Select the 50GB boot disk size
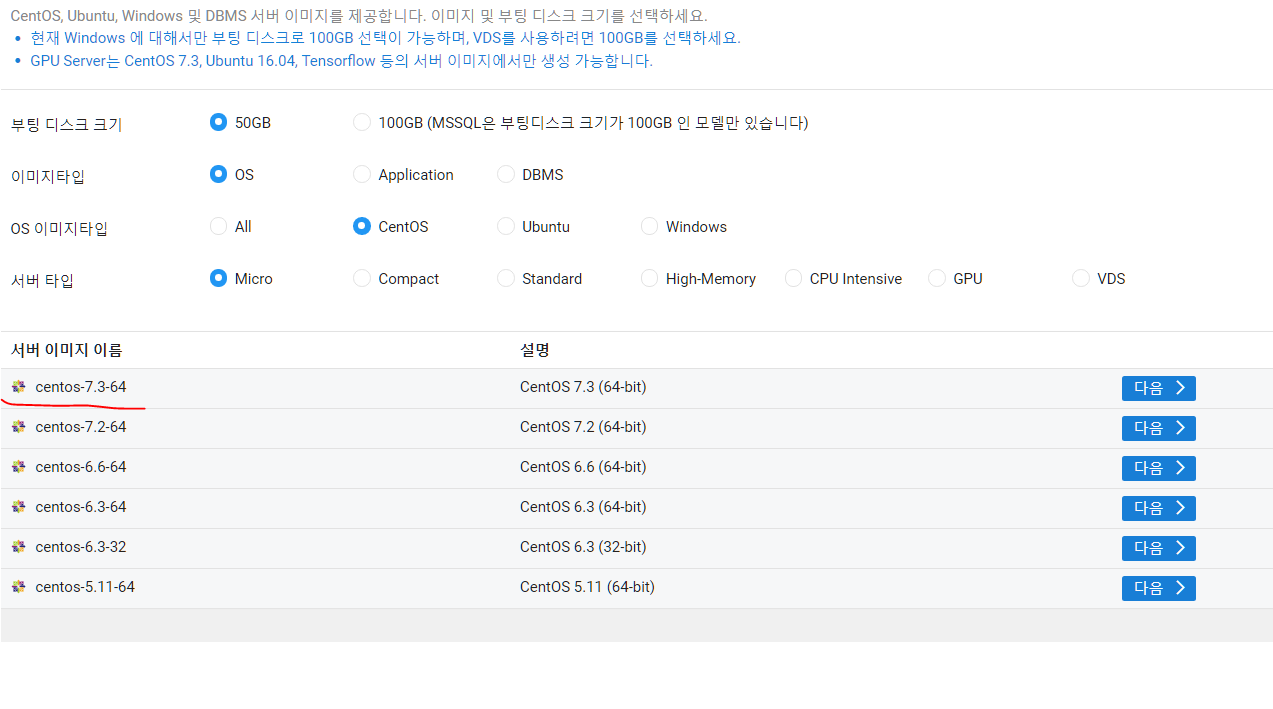 pyautogui.click(x=219, y=122)
